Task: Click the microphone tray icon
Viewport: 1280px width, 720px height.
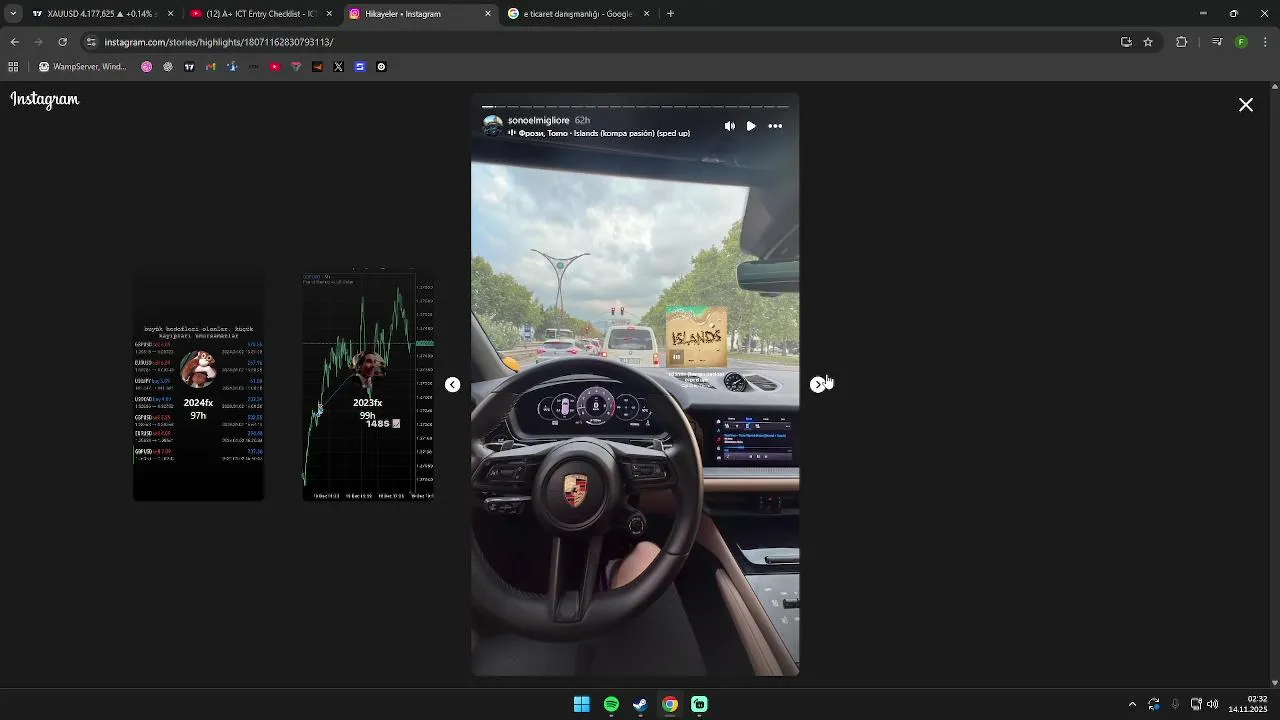Action: pos(1175,704)
